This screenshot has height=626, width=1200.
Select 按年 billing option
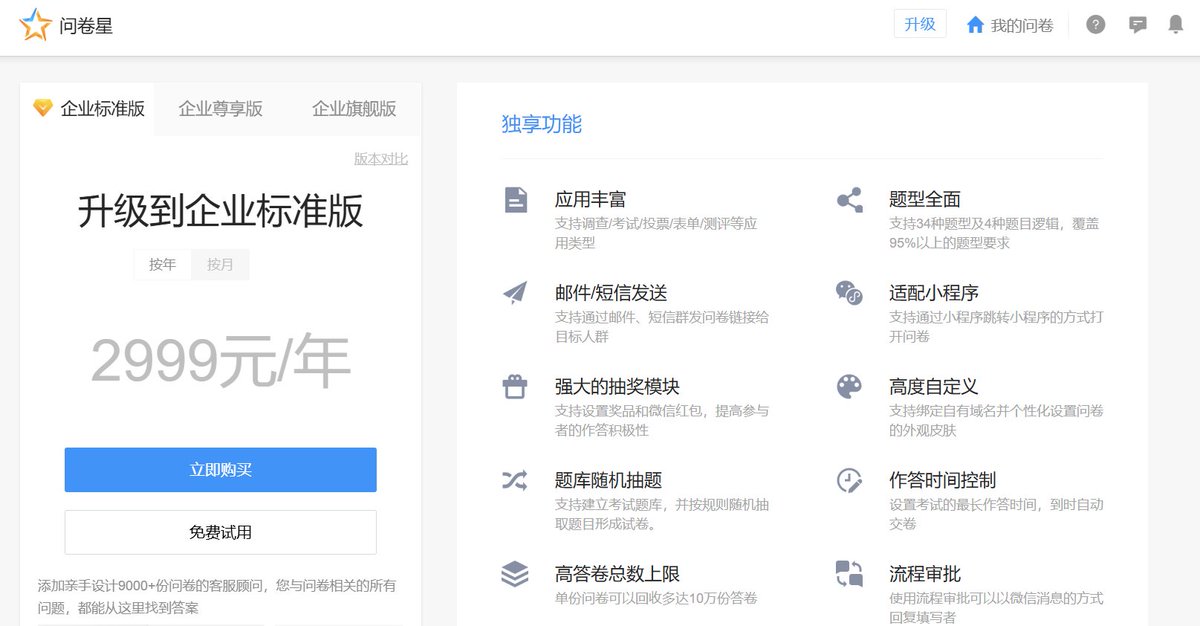tap(163, 265)
